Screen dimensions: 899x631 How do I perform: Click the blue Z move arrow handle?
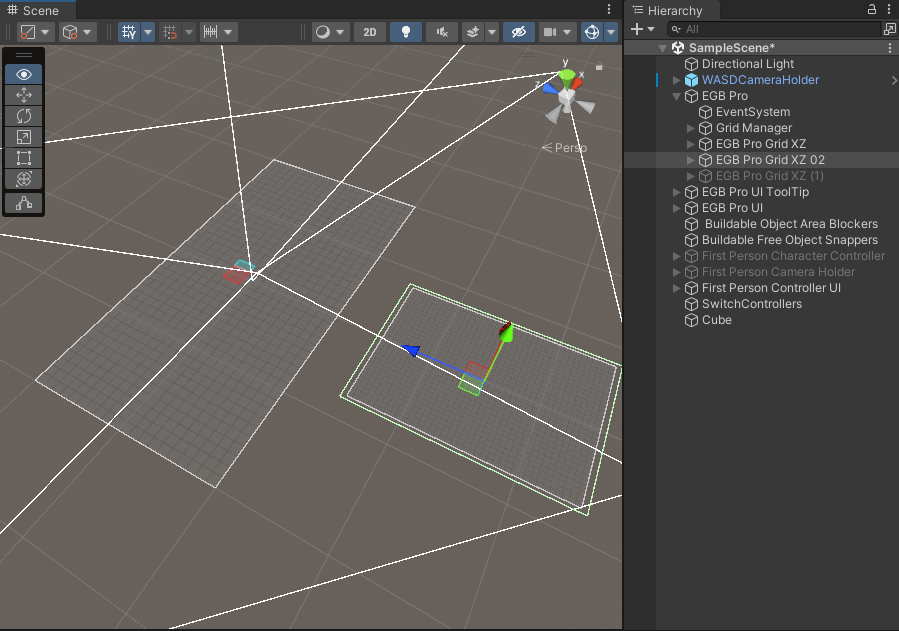[411, 350]
